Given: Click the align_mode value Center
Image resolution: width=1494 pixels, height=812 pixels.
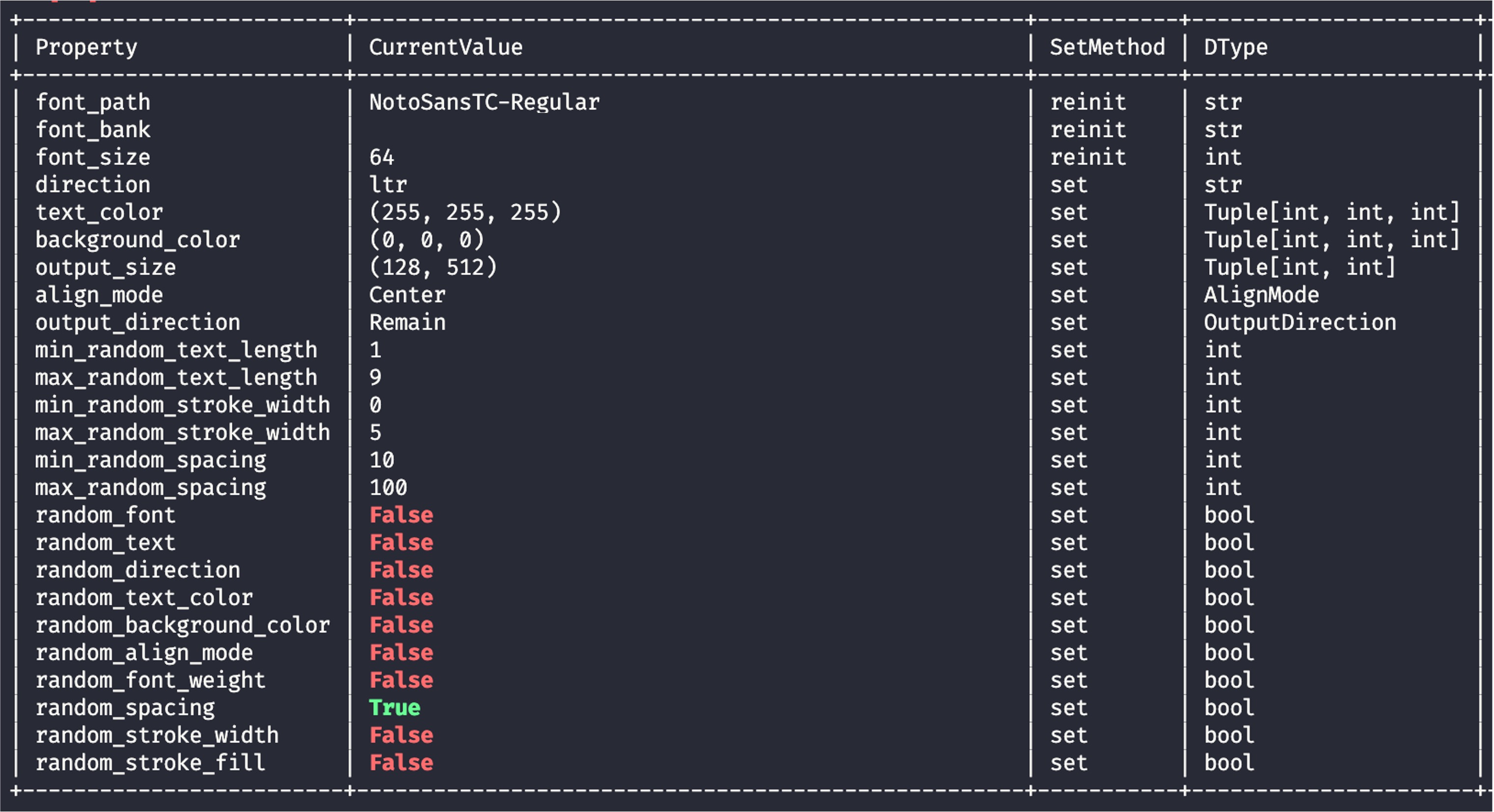Looking at the screenshot, I should pyautogui.click(x=407, y=295).
